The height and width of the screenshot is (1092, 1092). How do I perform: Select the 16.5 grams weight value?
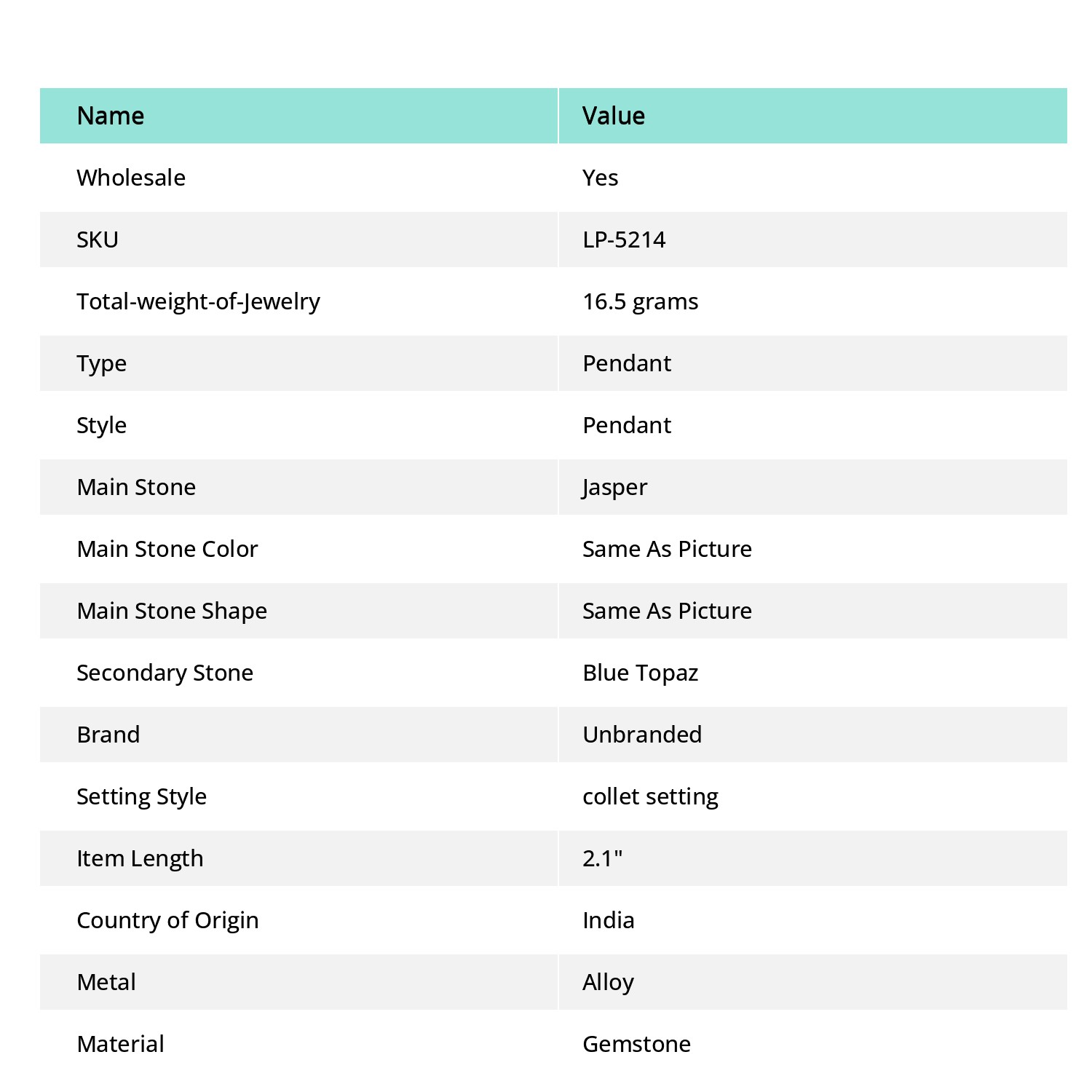pyautogui.click(x=641, y=301)
